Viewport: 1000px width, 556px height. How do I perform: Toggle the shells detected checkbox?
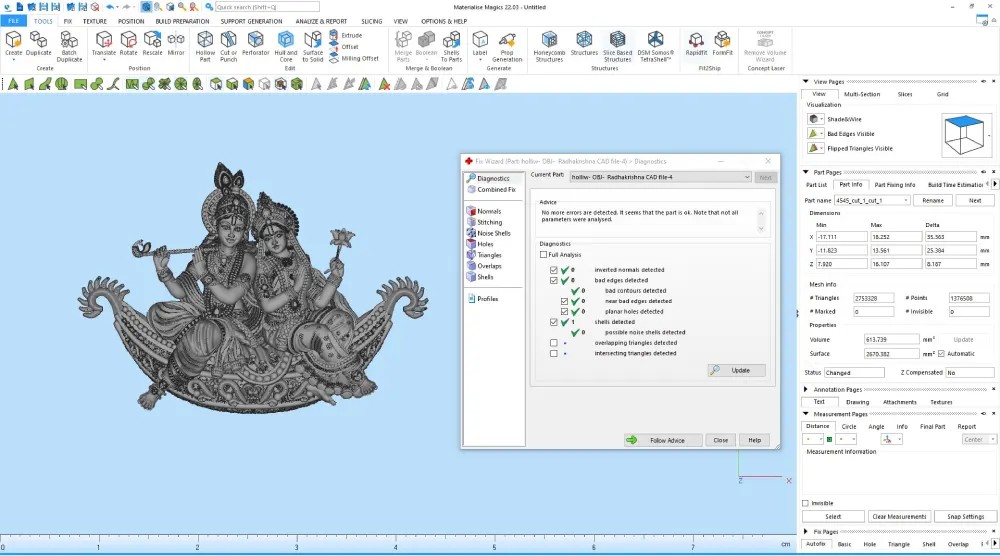tap(554, 322)
